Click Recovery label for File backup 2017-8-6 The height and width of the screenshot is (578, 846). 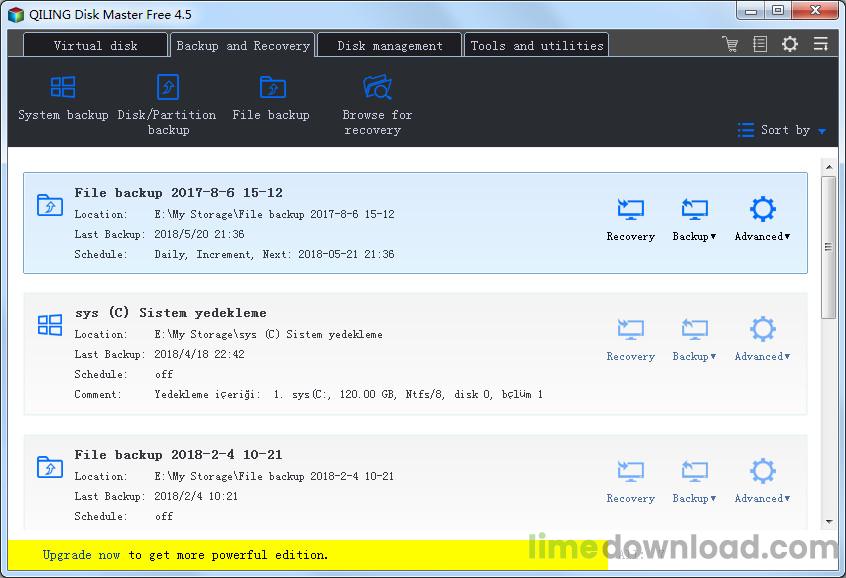(x=631, y=236)
